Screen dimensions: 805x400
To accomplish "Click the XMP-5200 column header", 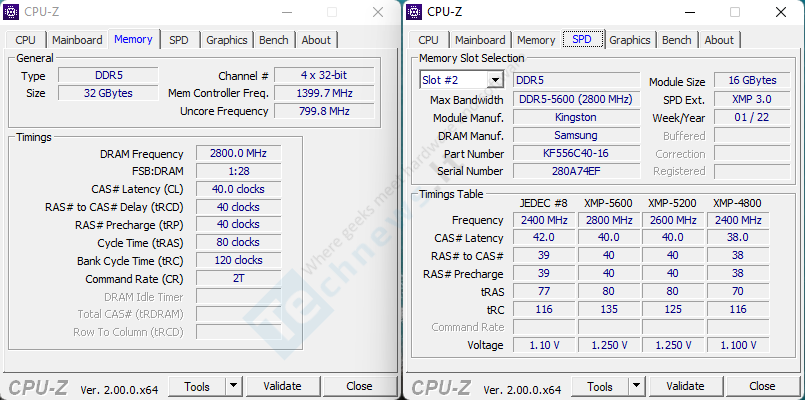I will click(x=673, y=203).
